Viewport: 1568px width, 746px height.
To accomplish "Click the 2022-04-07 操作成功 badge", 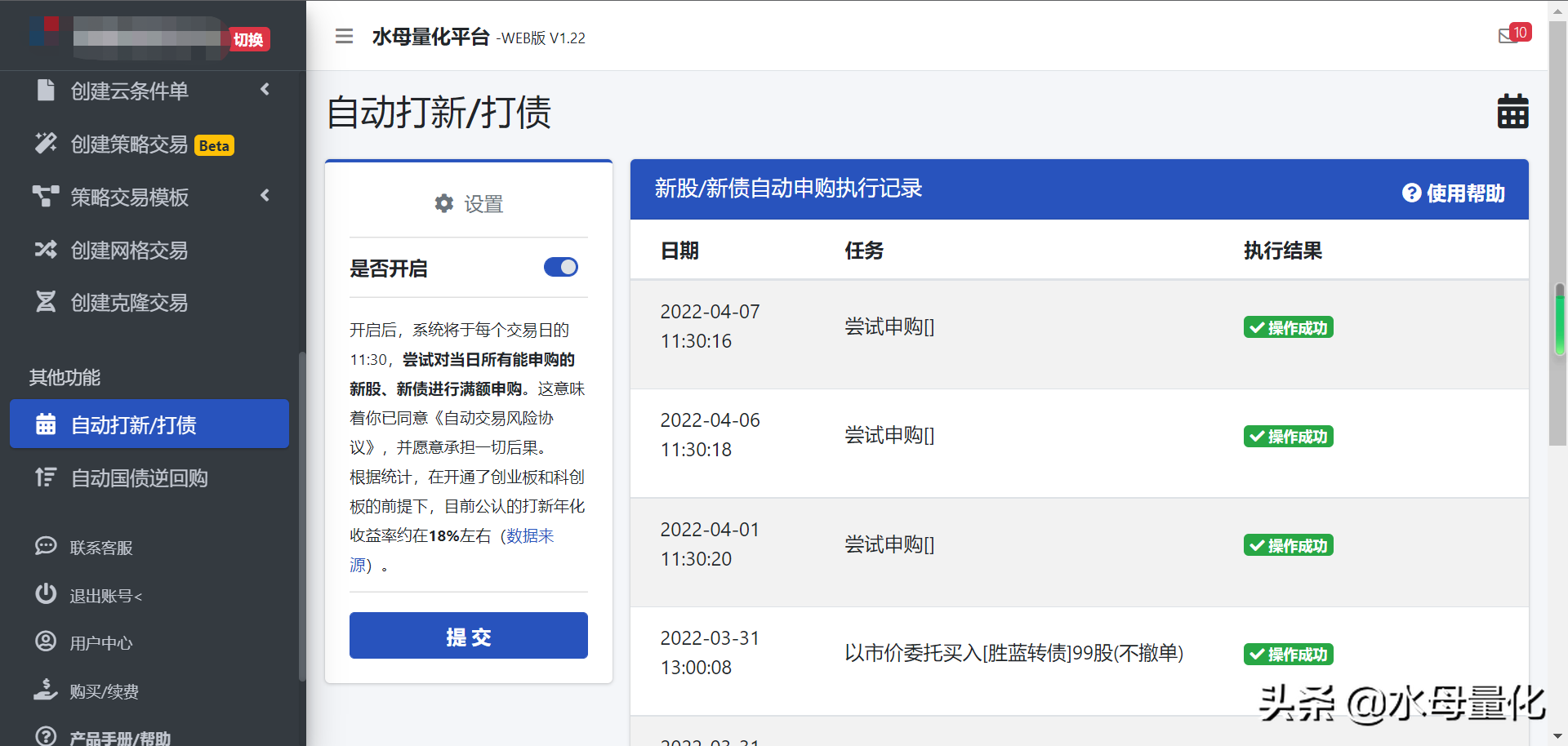I will click(x=1288, y=327).
